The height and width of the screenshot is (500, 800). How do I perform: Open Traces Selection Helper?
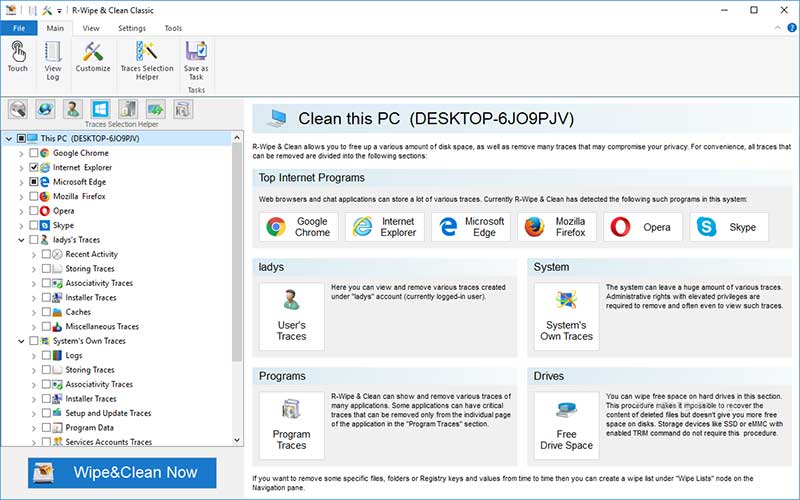[x=146, y=56]
